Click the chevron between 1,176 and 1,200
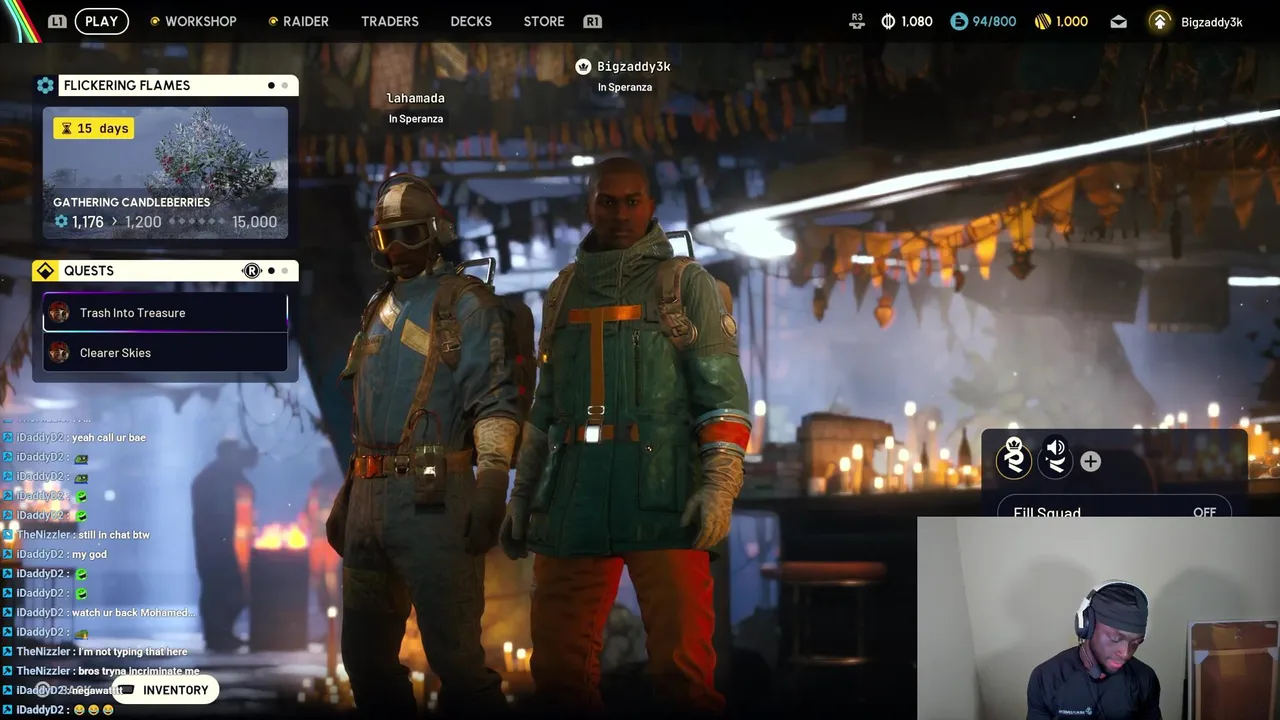 pyautogui.click(x=114, y=222)
